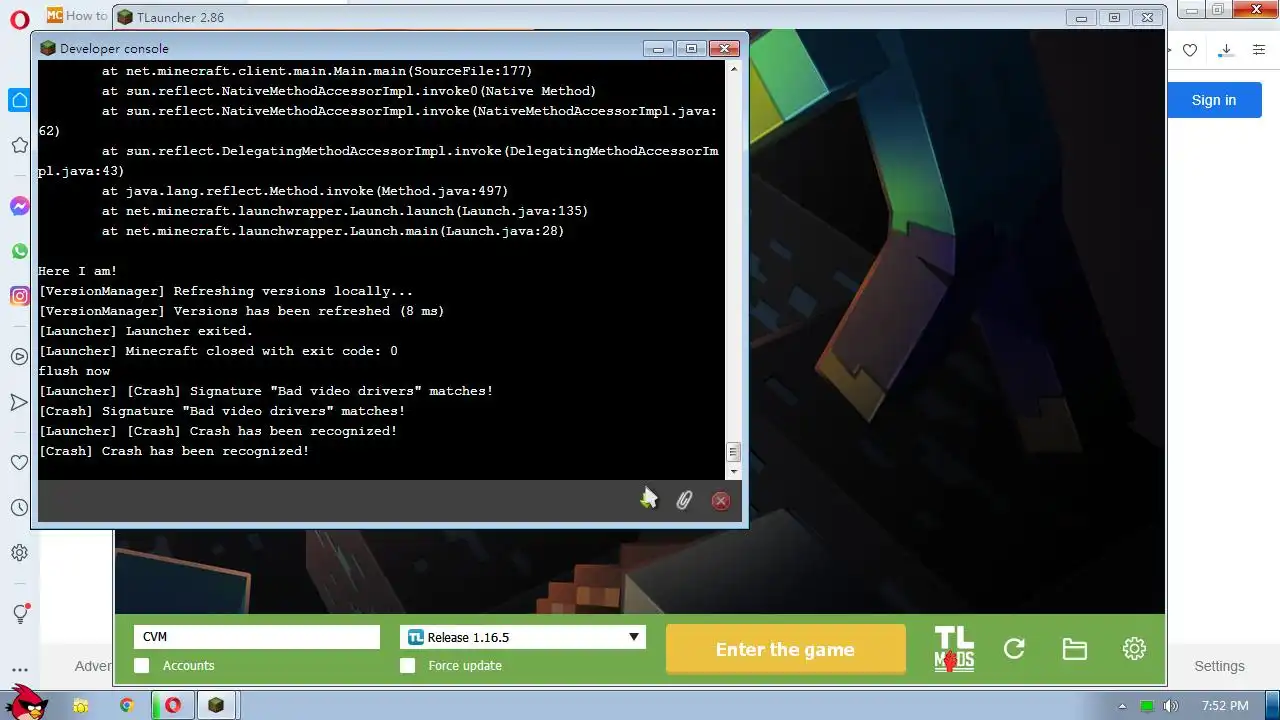Open TLauncher settings gear

point(1134,649)
